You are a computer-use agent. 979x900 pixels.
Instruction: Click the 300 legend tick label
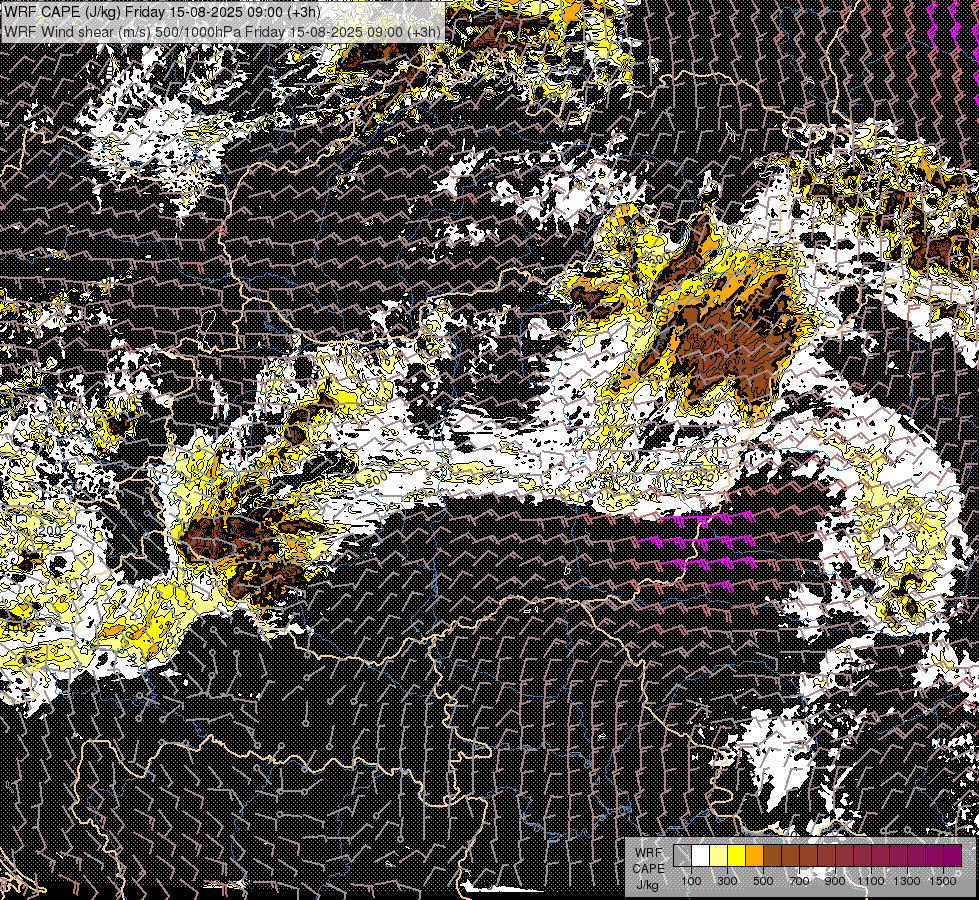pyautogui.click(x=727, y=881)
